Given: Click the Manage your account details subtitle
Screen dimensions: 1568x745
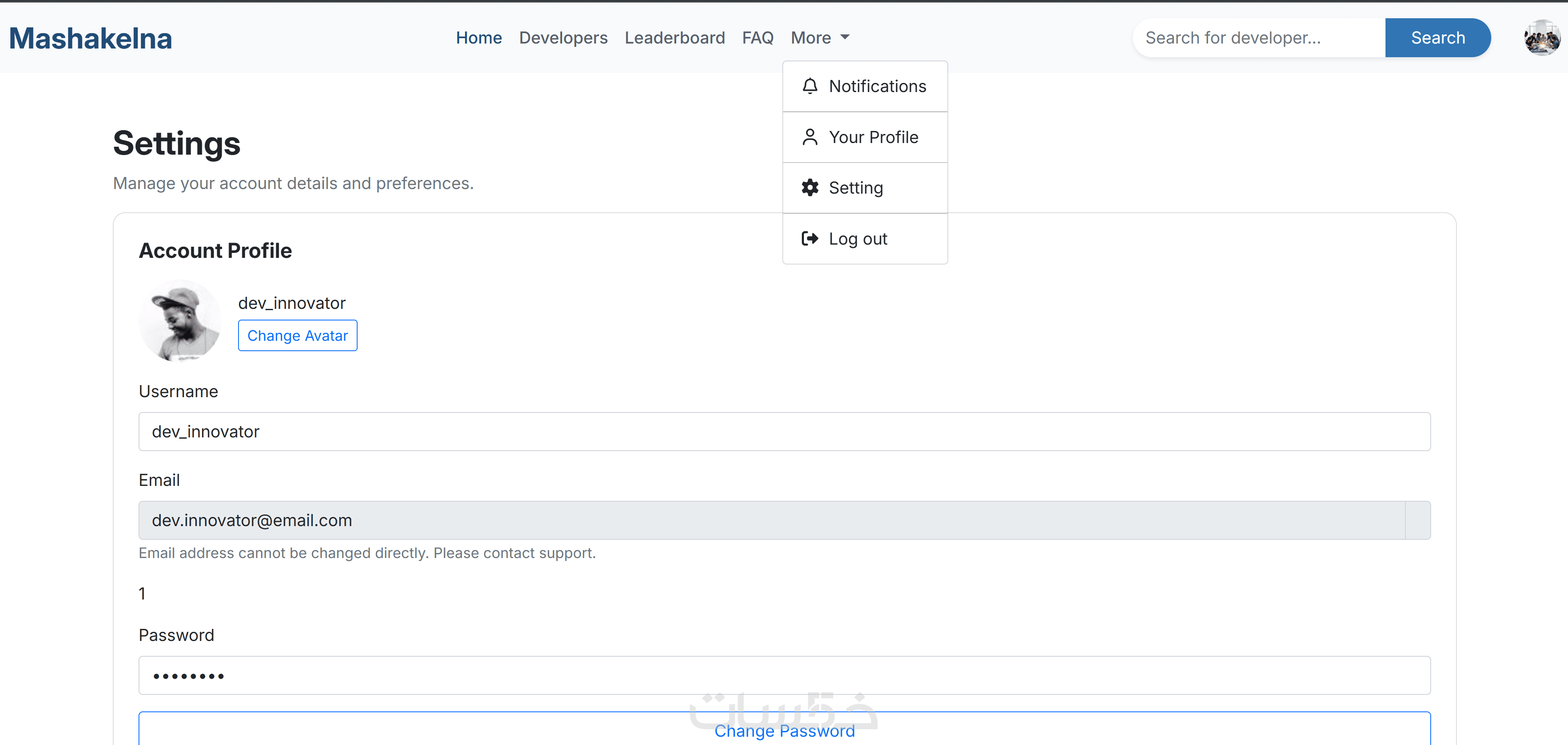Looking at the screenshot, I should [293, 184].
